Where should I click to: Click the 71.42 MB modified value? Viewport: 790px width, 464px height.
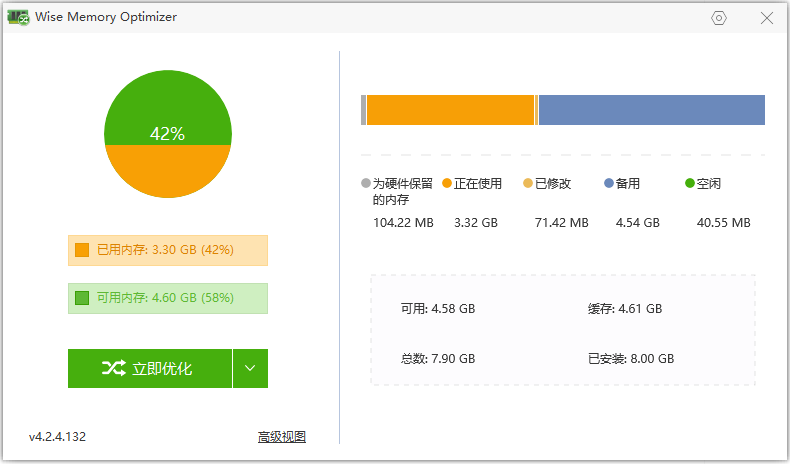pos(562,223)
